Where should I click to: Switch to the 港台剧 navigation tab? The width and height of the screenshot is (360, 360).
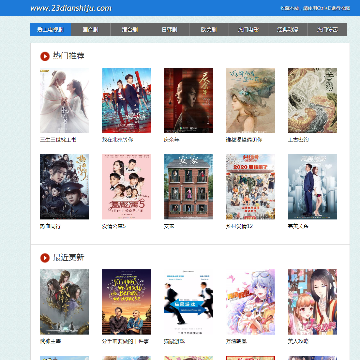click(130, 30)
